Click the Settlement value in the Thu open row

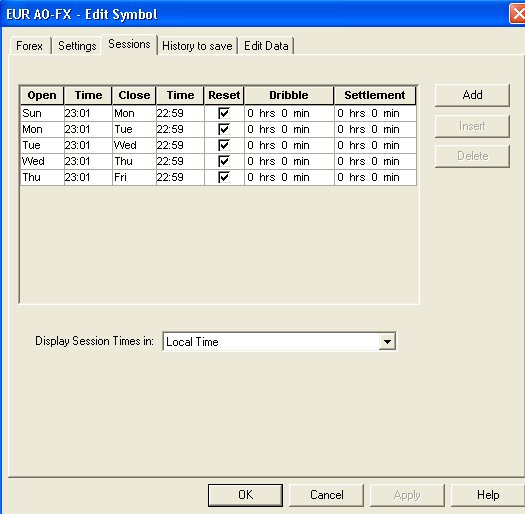click(375, 177)
